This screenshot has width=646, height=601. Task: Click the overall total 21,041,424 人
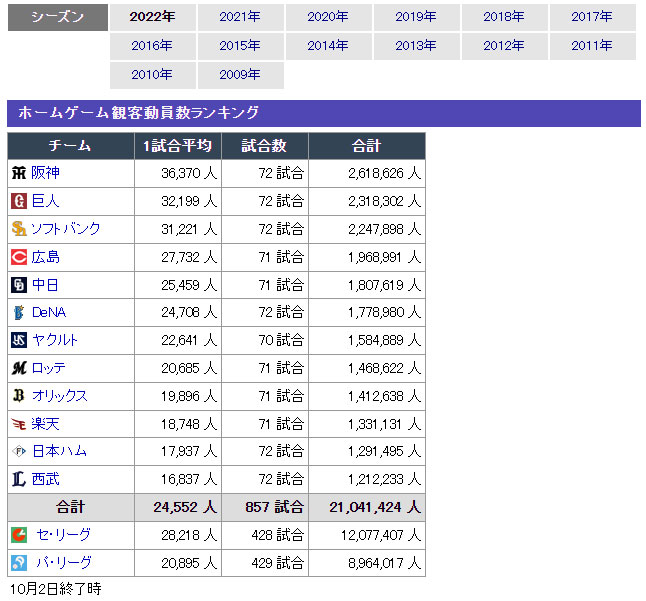click(x=375, y=507)
